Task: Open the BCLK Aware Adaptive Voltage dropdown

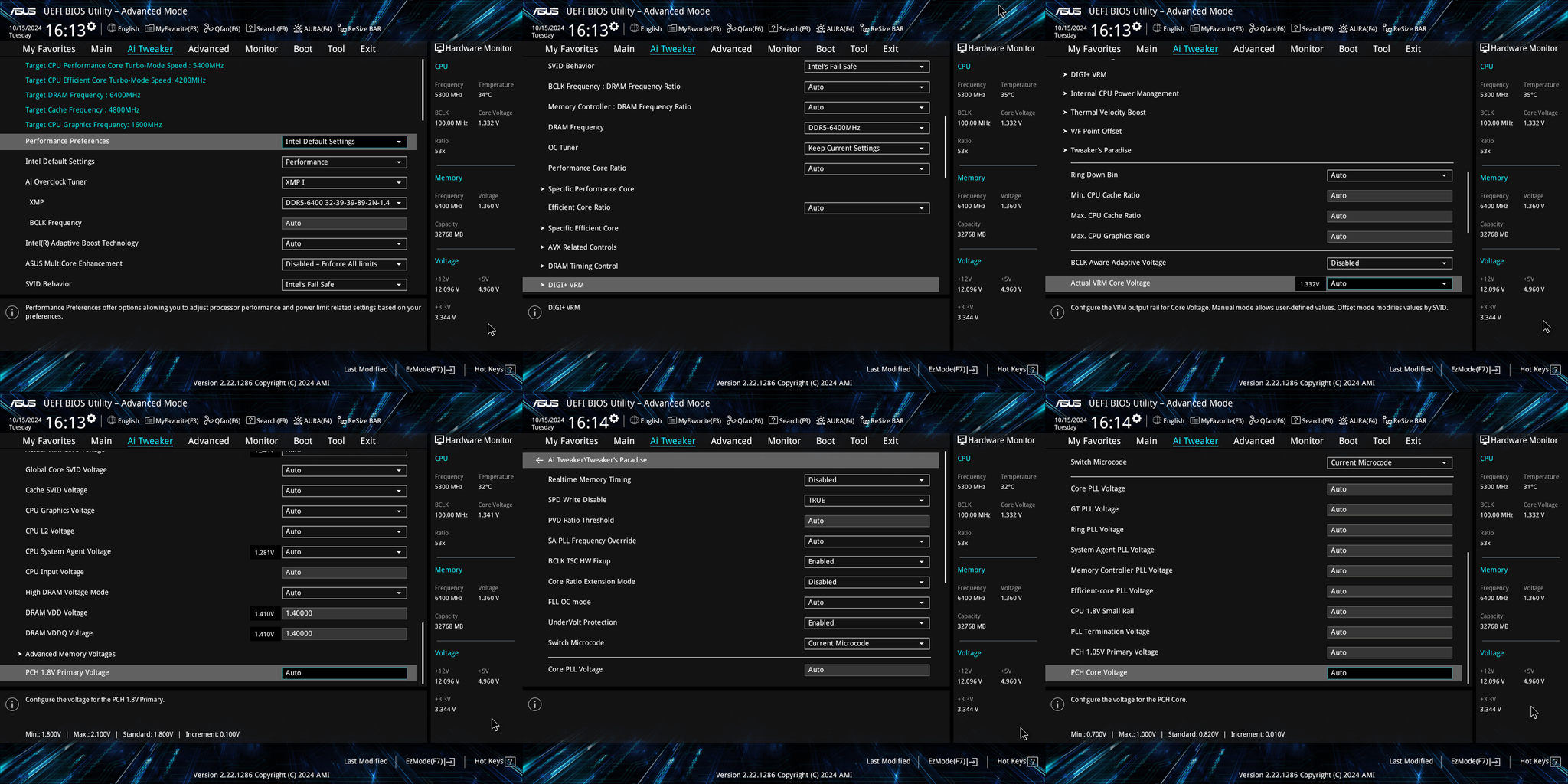Action: point(1390,263)
